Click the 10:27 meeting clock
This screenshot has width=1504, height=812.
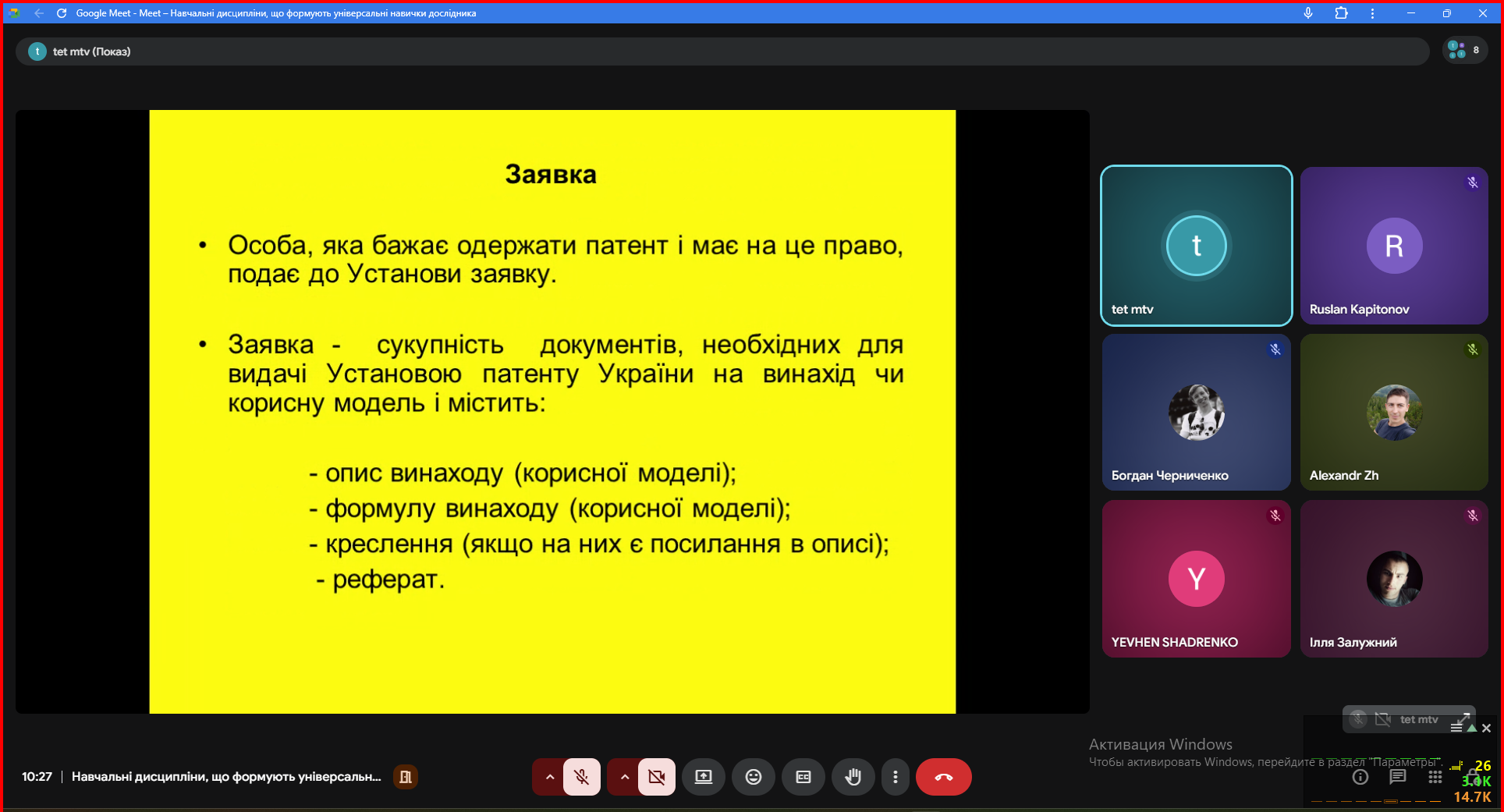tap(37, 777)
